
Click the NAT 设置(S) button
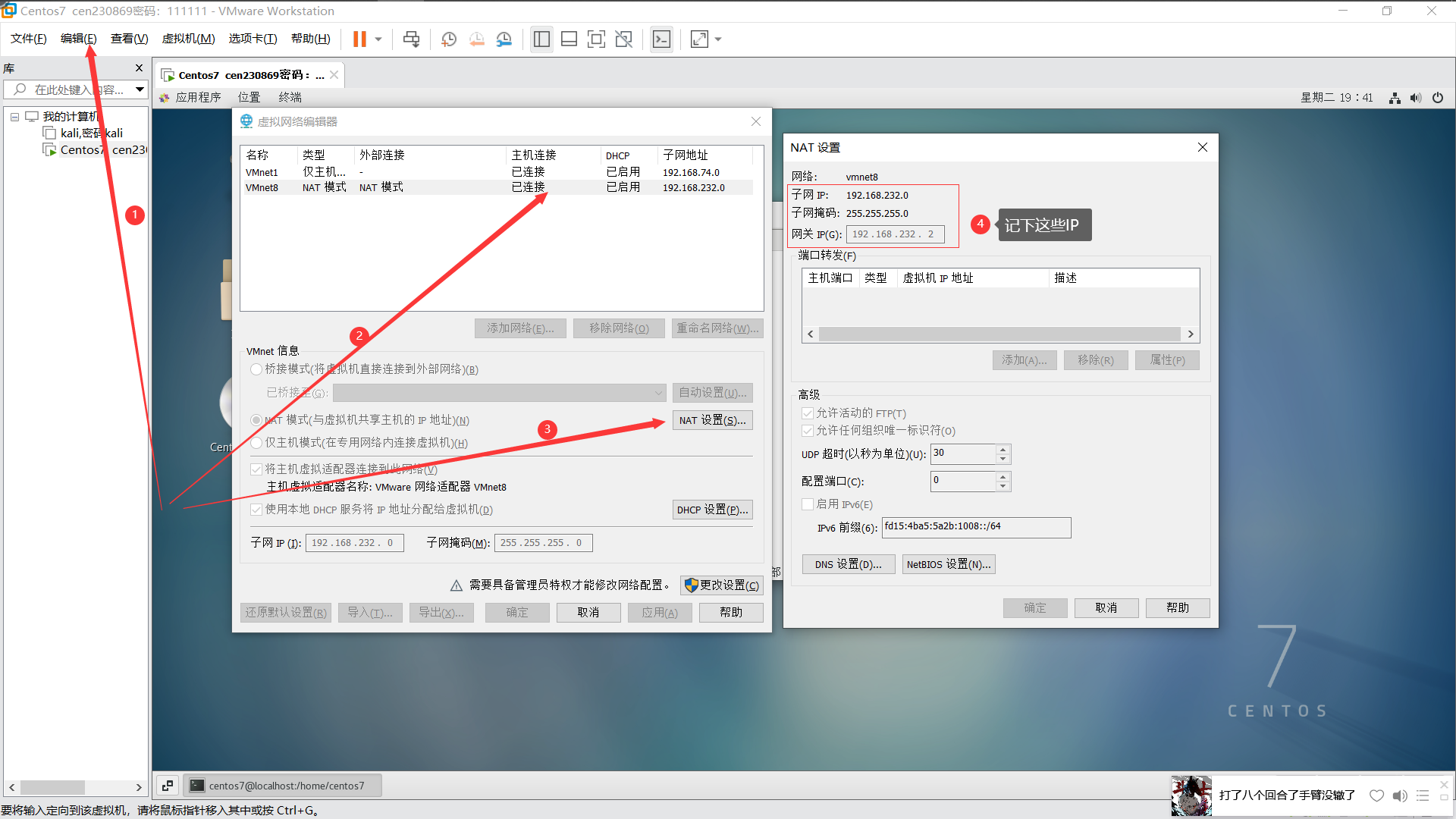(x=712, y=420)
